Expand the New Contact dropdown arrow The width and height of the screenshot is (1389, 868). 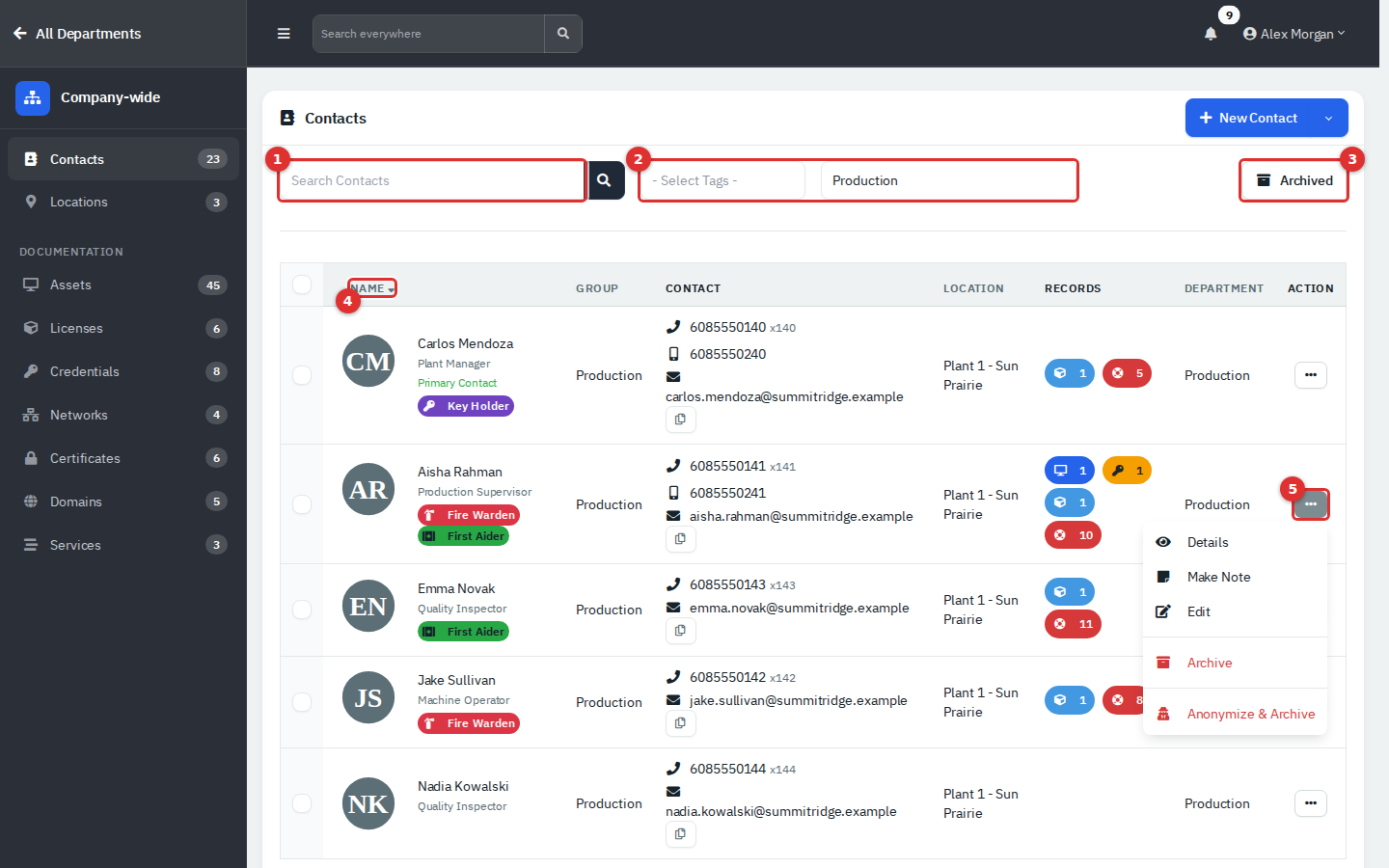1329,118
